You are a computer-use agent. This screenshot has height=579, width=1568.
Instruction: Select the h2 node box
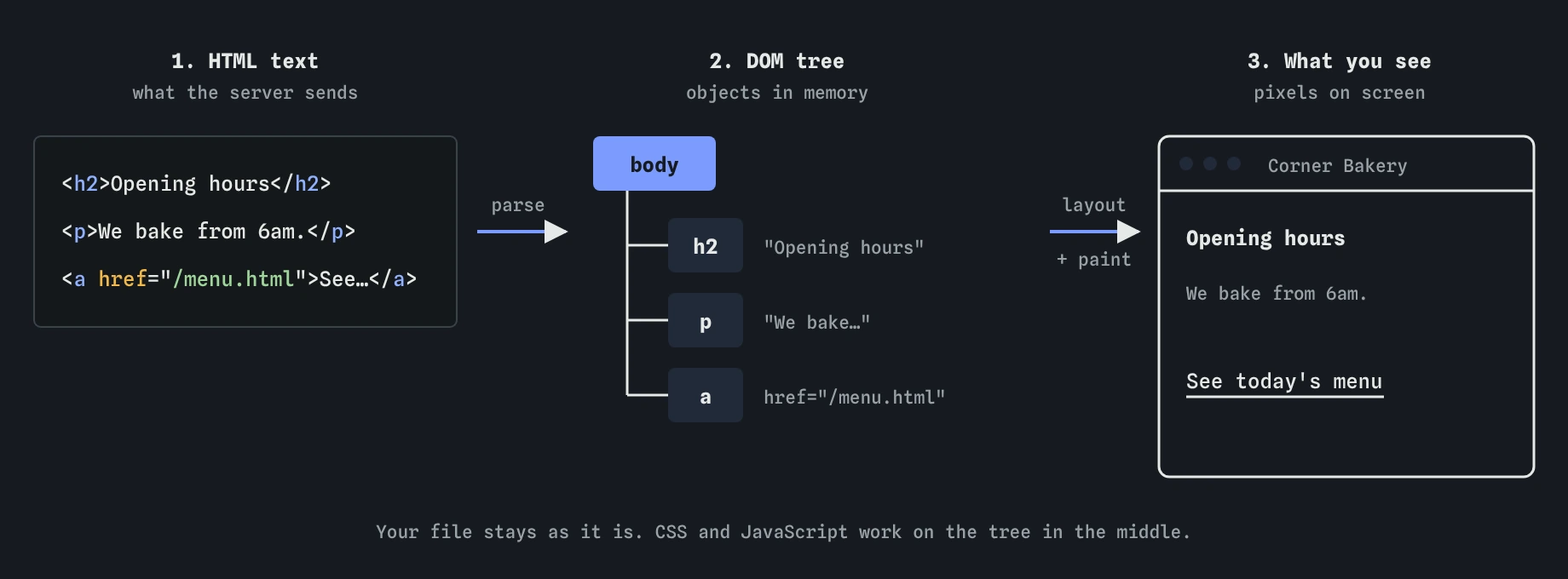coord(706,245)
